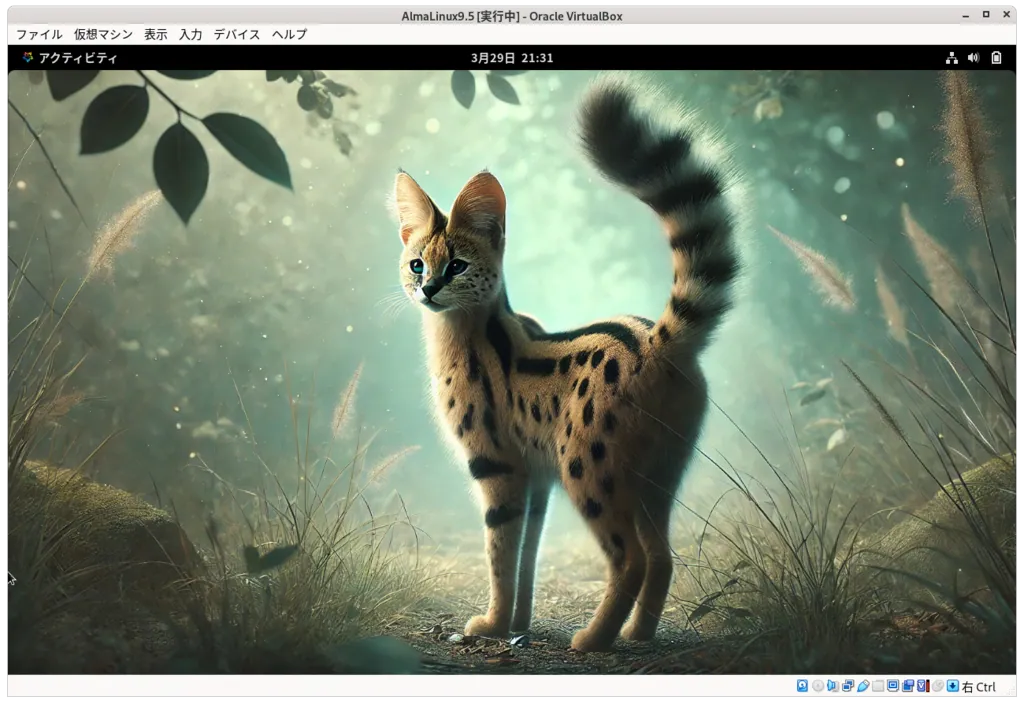Select the volume icon in the guest top bar
Image resolution: width=1024 pixels, height=704 pixels.
tap(973, 58)
